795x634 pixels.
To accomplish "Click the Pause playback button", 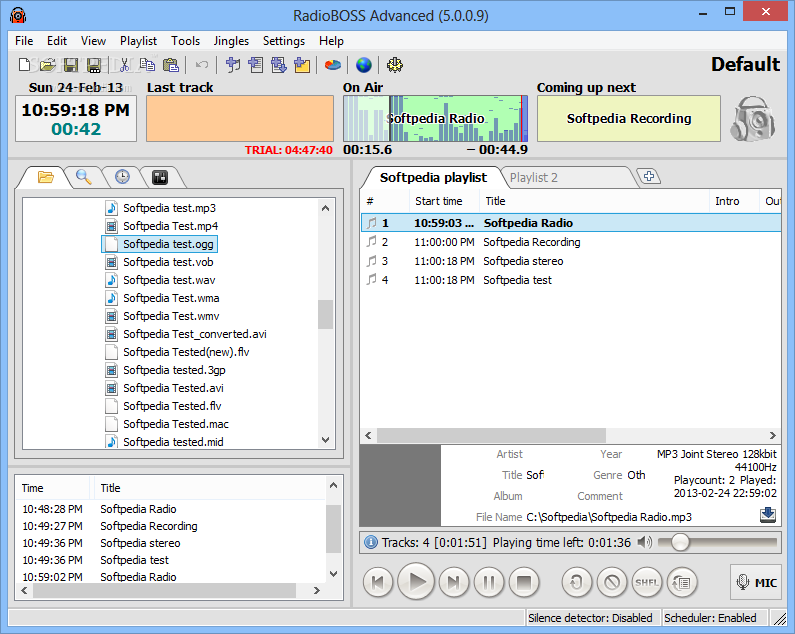I will click(x=489, y=582).
